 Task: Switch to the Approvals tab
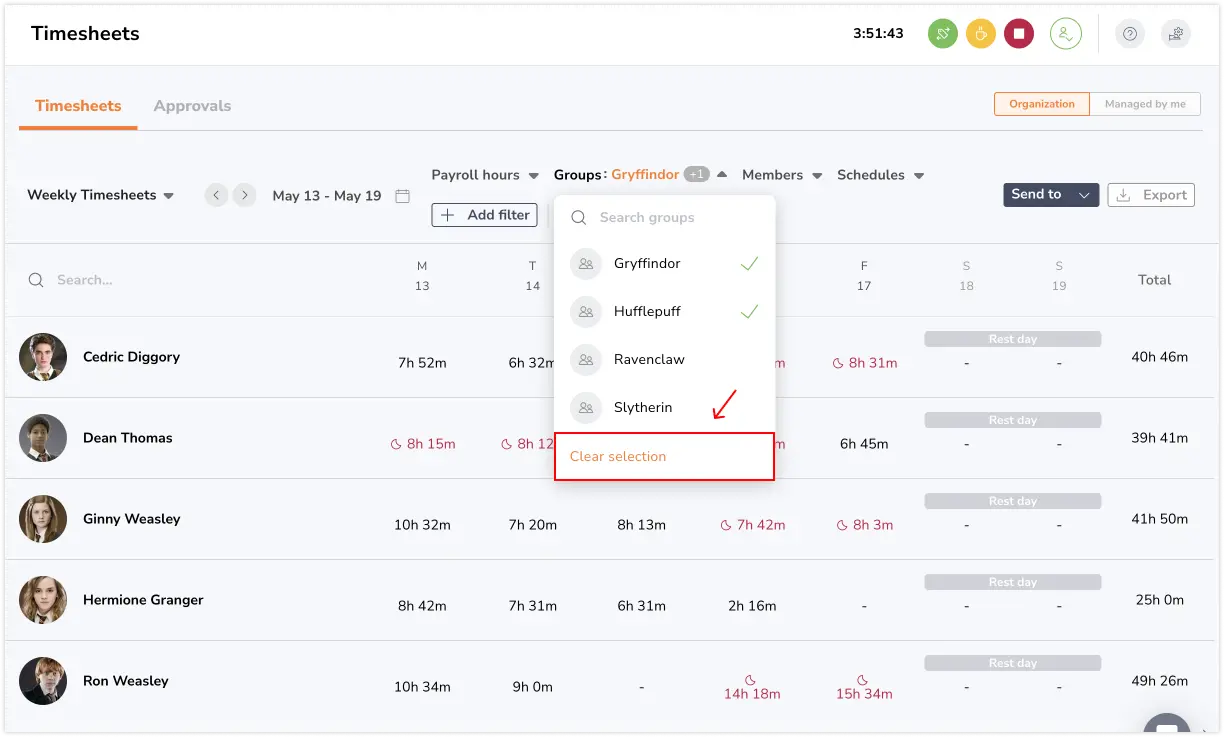coord(192,105)
